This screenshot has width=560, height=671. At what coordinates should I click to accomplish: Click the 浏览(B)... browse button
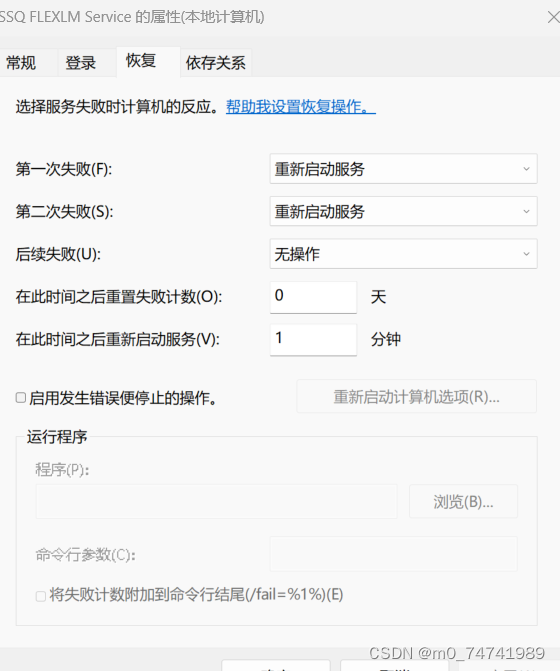point(463,501)
